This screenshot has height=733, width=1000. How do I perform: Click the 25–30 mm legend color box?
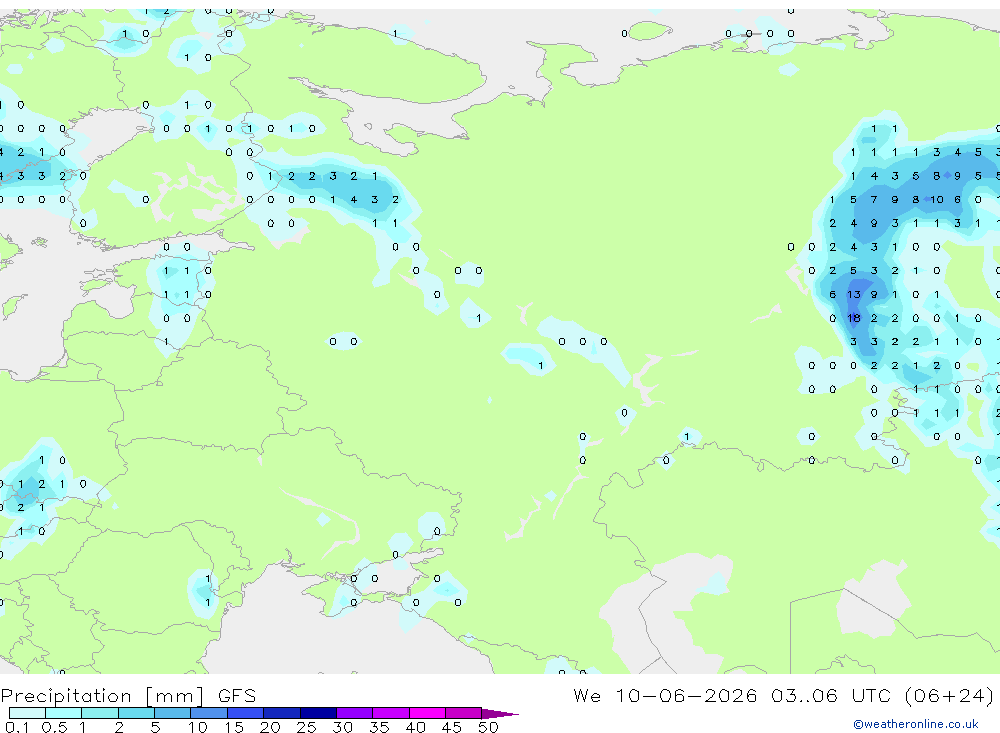(318, 713)
